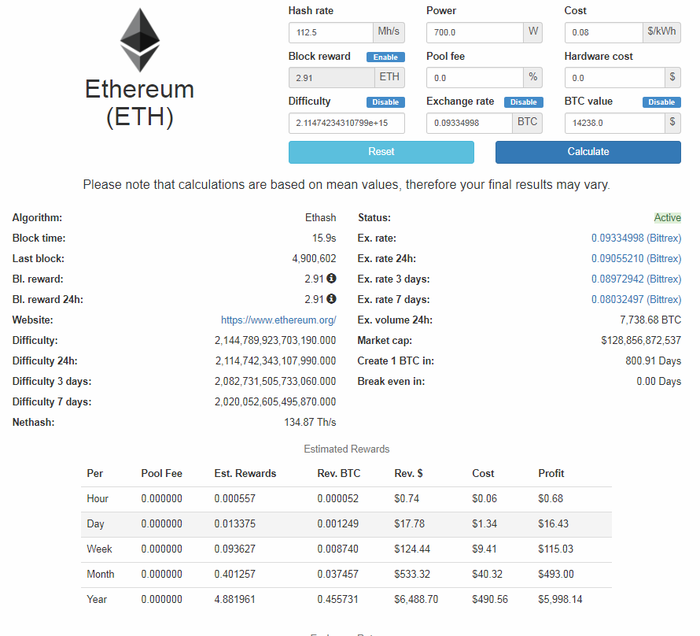
Task: Select Block time value 15.9s
Action: pos(324,238)
